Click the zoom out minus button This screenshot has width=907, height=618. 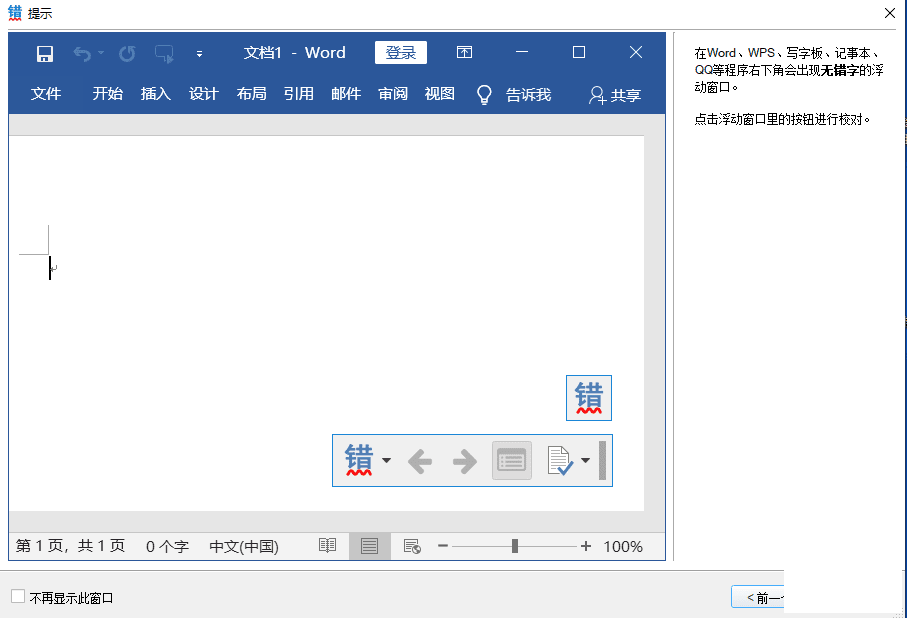coord(443,546)
